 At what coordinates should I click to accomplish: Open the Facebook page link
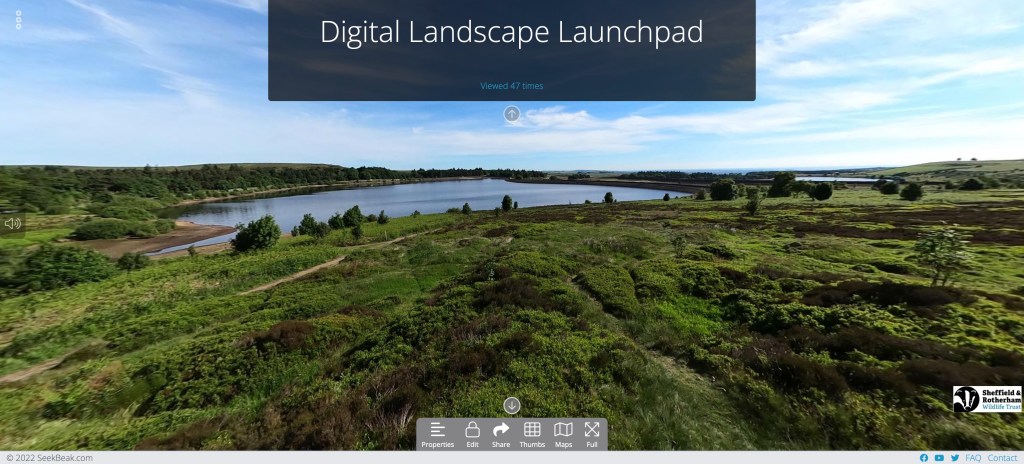pyautogui.click(x=923, y=458)
